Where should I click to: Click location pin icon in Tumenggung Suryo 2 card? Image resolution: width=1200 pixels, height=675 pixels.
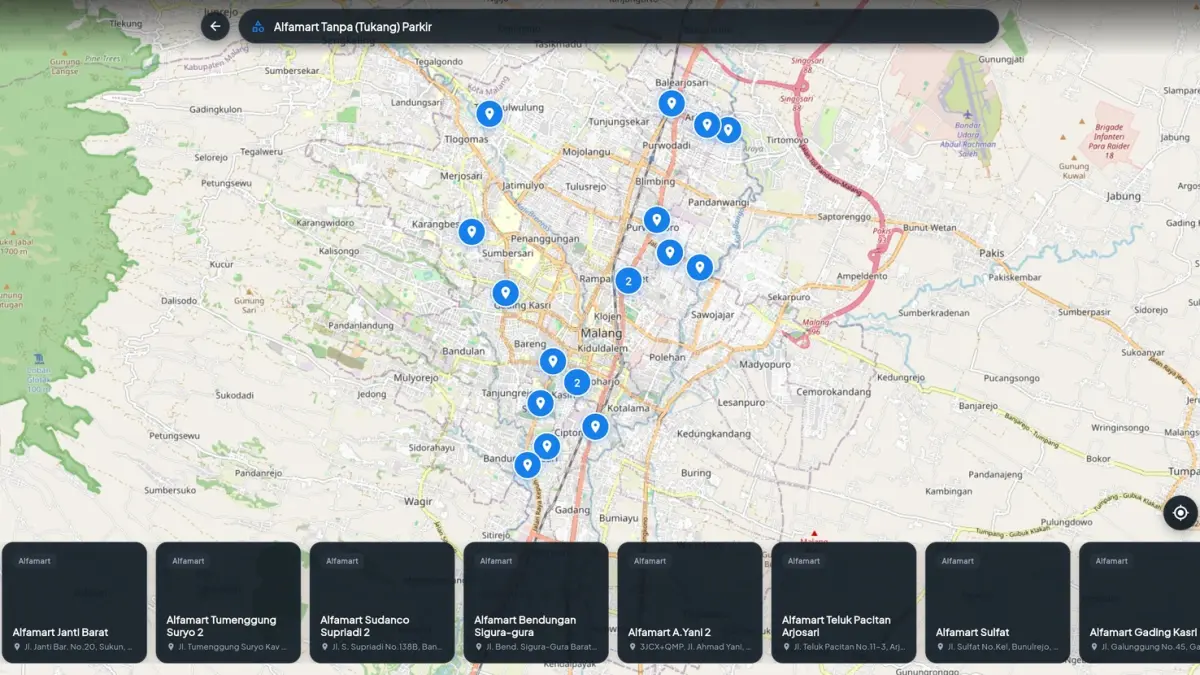pyautogui.click(x=171, y=647)
